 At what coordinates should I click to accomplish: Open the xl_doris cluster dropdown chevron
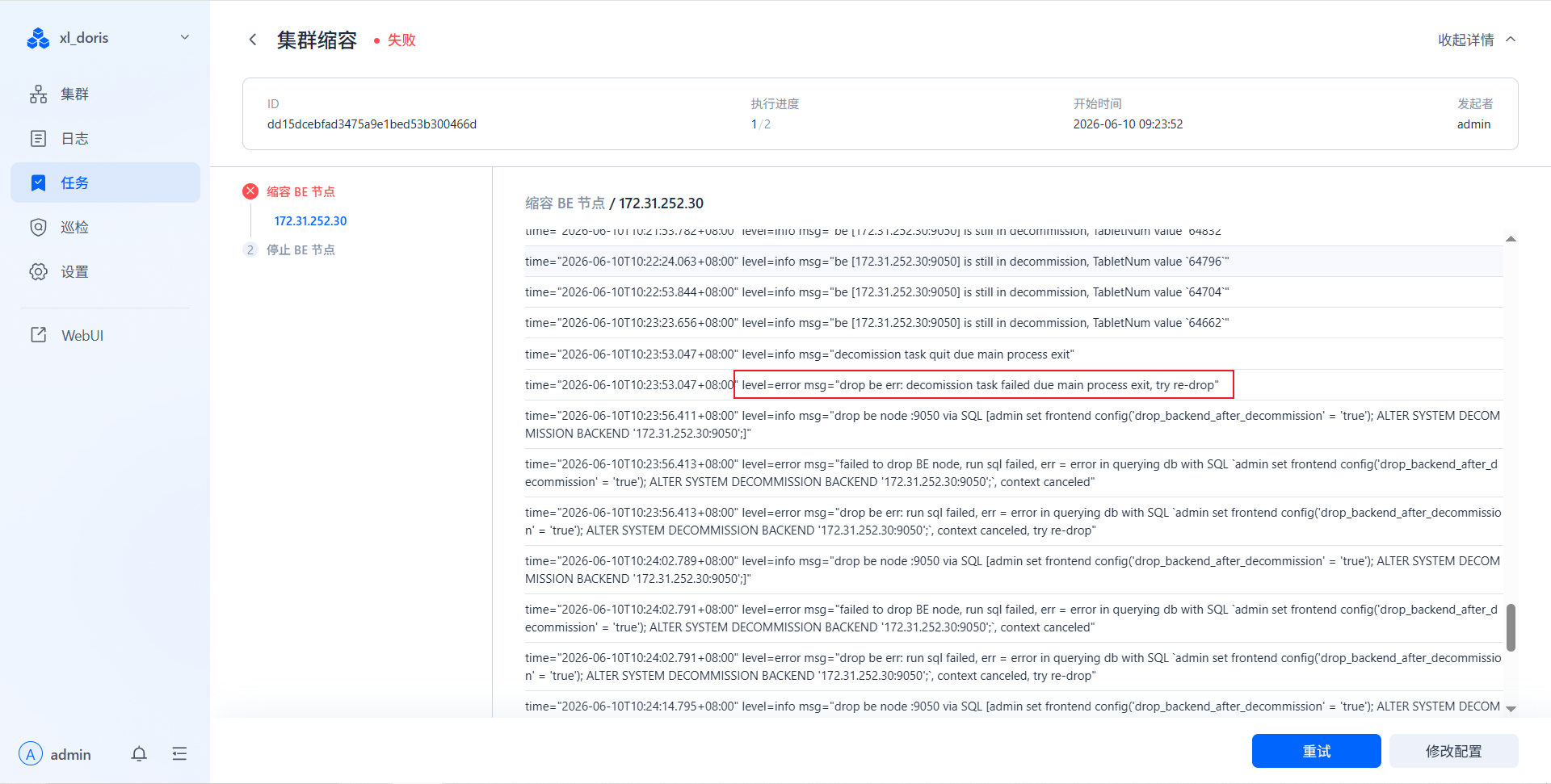click(184, 37)
